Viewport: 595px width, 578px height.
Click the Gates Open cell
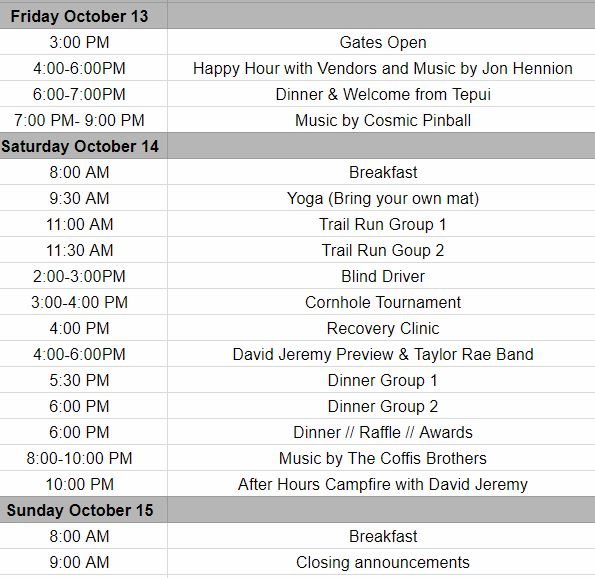pyautogui.click(x=381, y=42)
